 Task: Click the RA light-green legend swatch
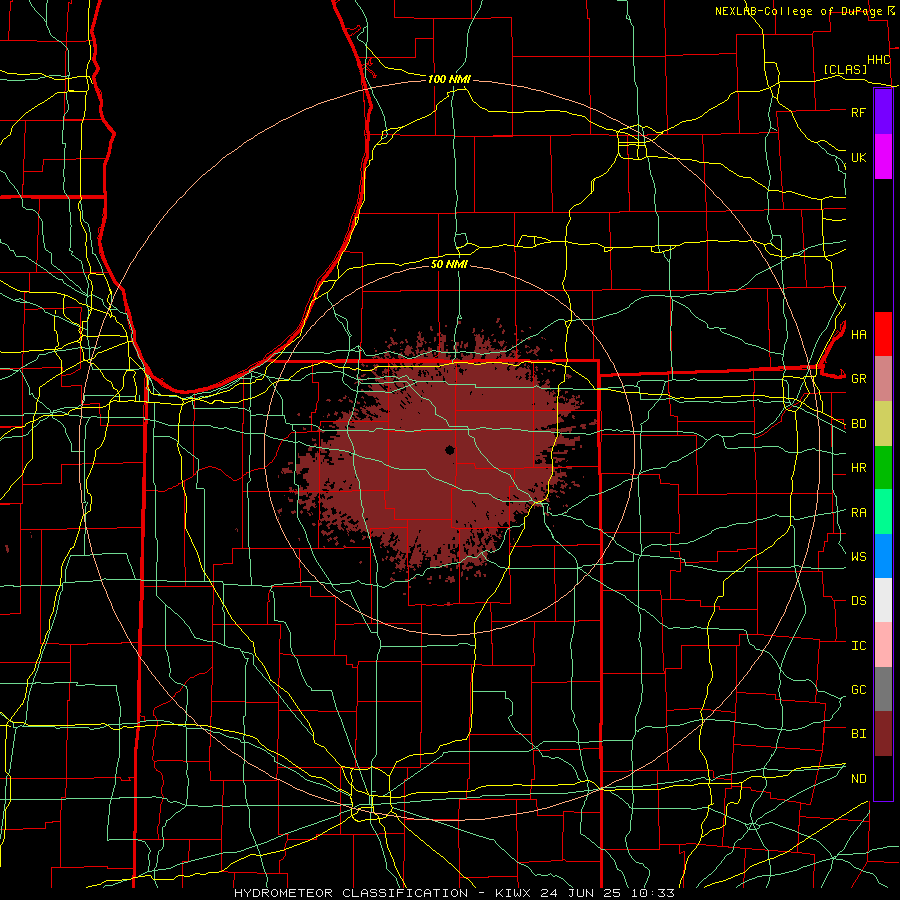(x=883, y=512)
